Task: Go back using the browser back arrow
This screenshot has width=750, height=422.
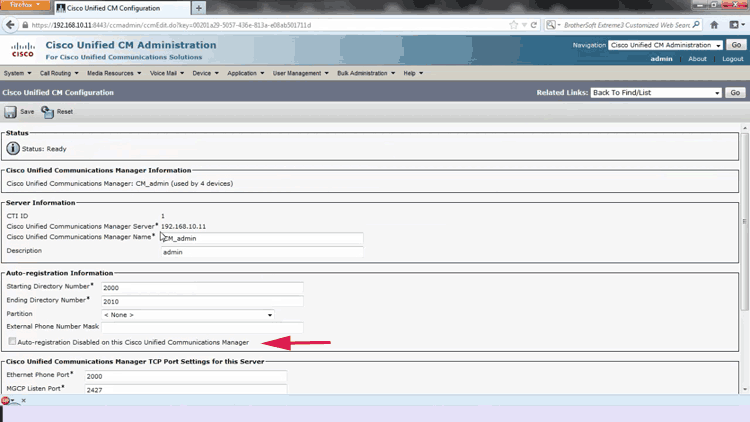Action: tap(10, 25)
